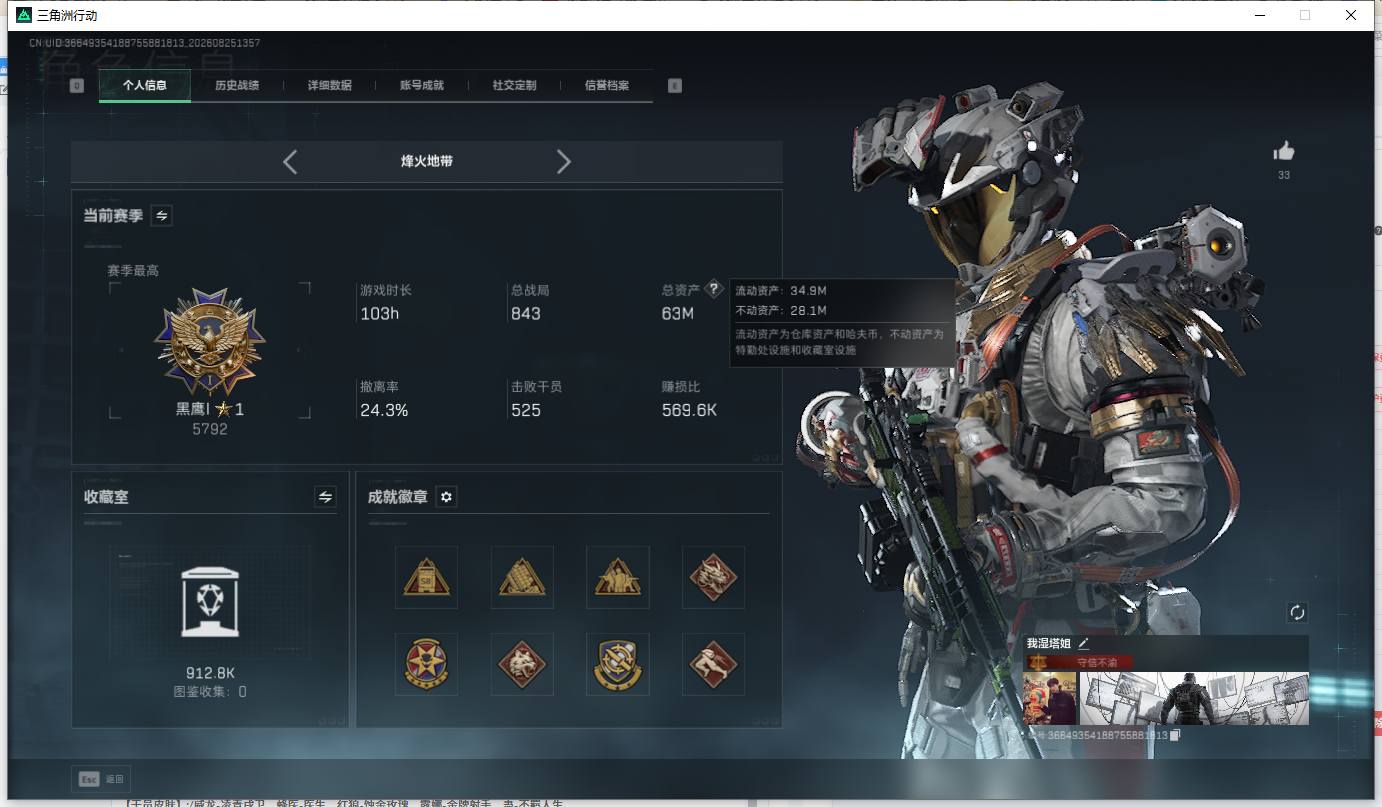Click the 击败干员 525 value
Screen dimensions: 1382x807
(x=526, y=410)
